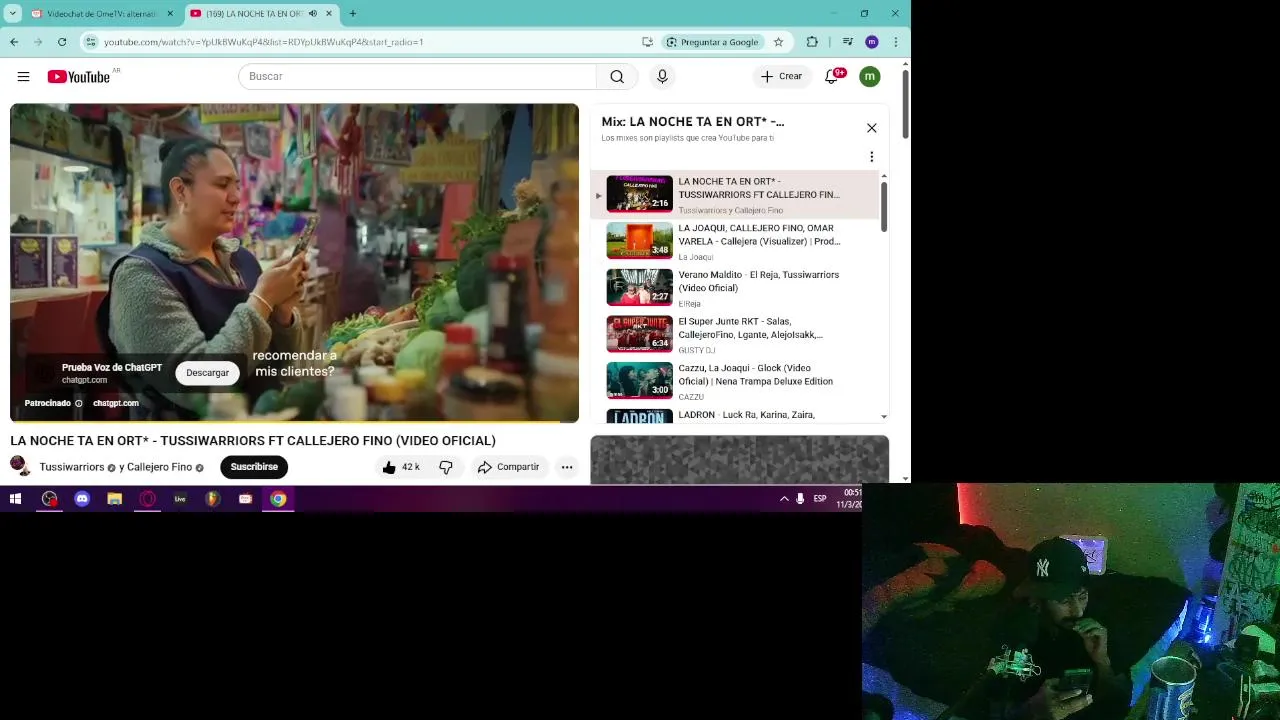Focus the Buscar search box

click(x=417, y=76)
